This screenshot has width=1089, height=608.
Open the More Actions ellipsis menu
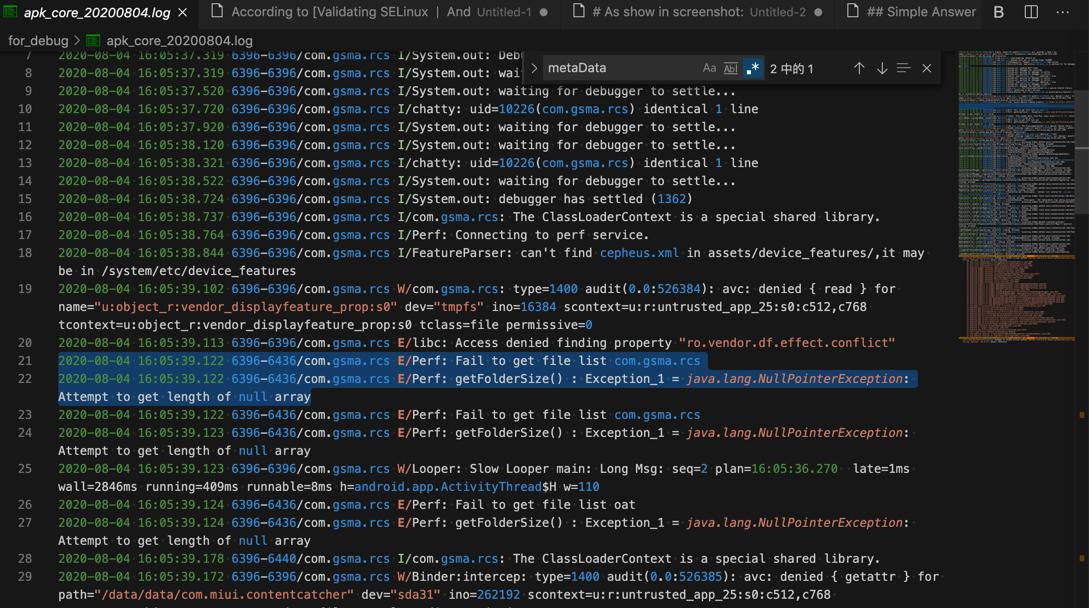[x=1063, y=12]
